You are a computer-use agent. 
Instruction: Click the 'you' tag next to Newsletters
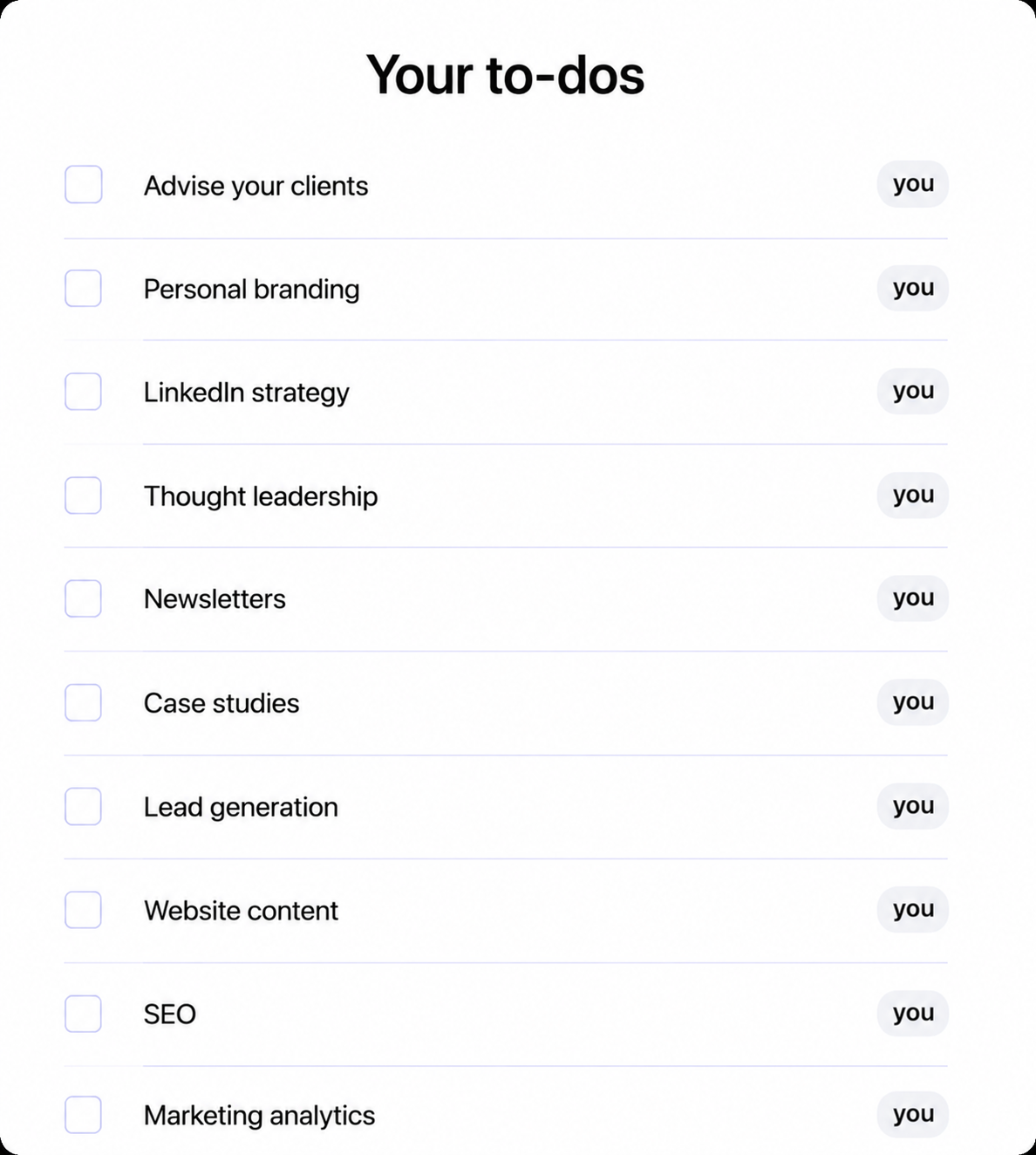click(913, 598)
